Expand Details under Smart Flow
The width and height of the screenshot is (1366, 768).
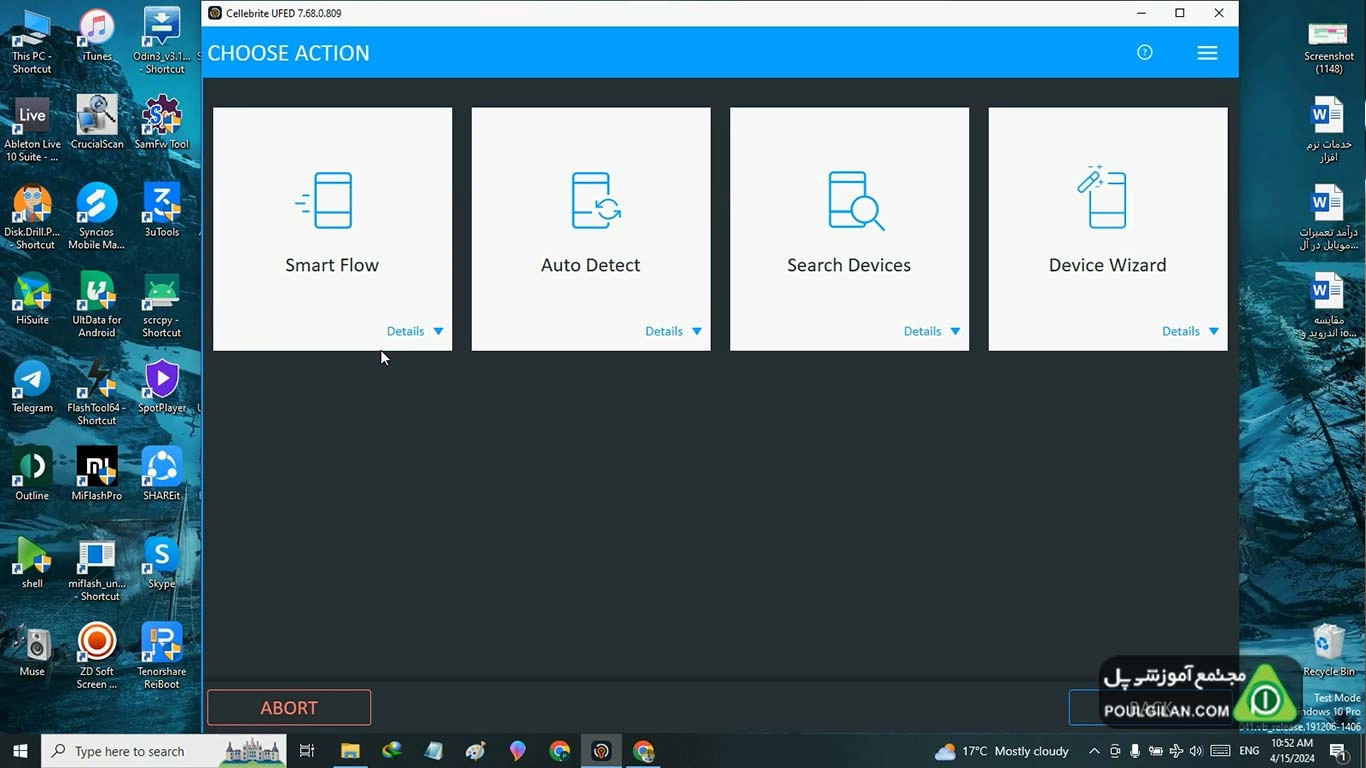tap(415, 331)
